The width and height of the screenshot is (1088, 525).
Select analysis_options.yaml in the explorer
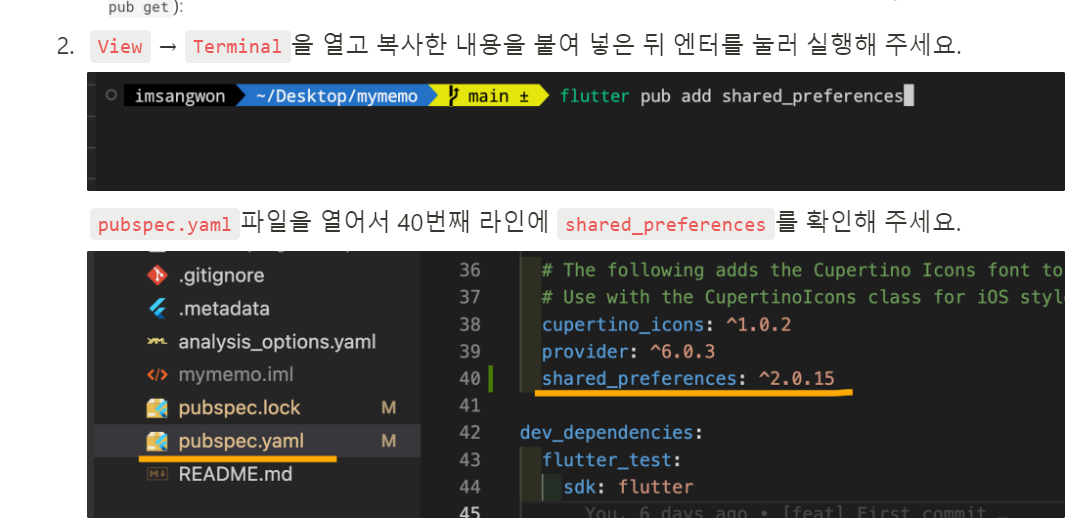[277, 342]
